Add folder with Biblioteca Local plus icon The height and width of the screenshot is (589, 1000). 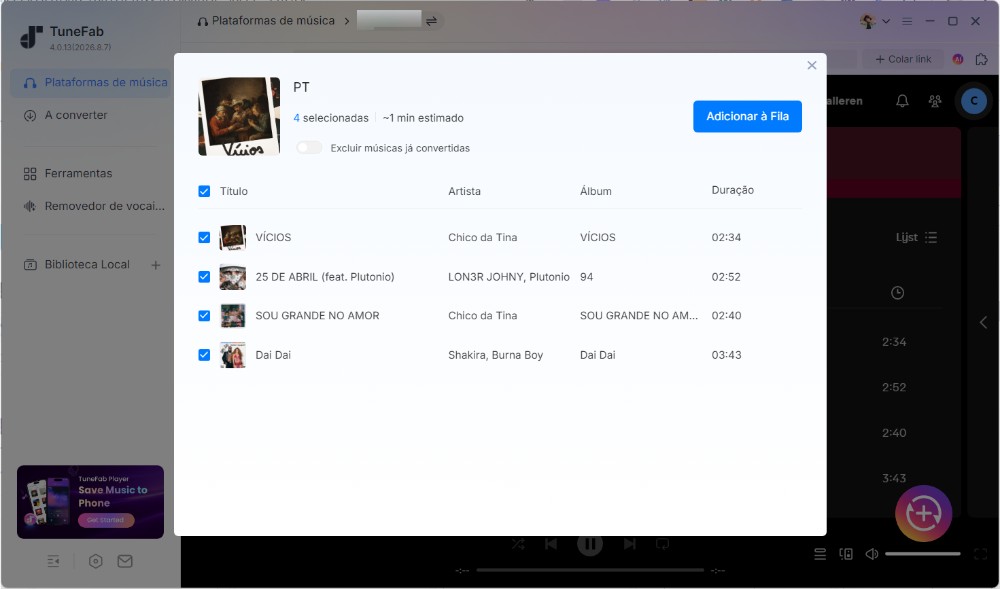pyautogui.click(x=156, y=265)
